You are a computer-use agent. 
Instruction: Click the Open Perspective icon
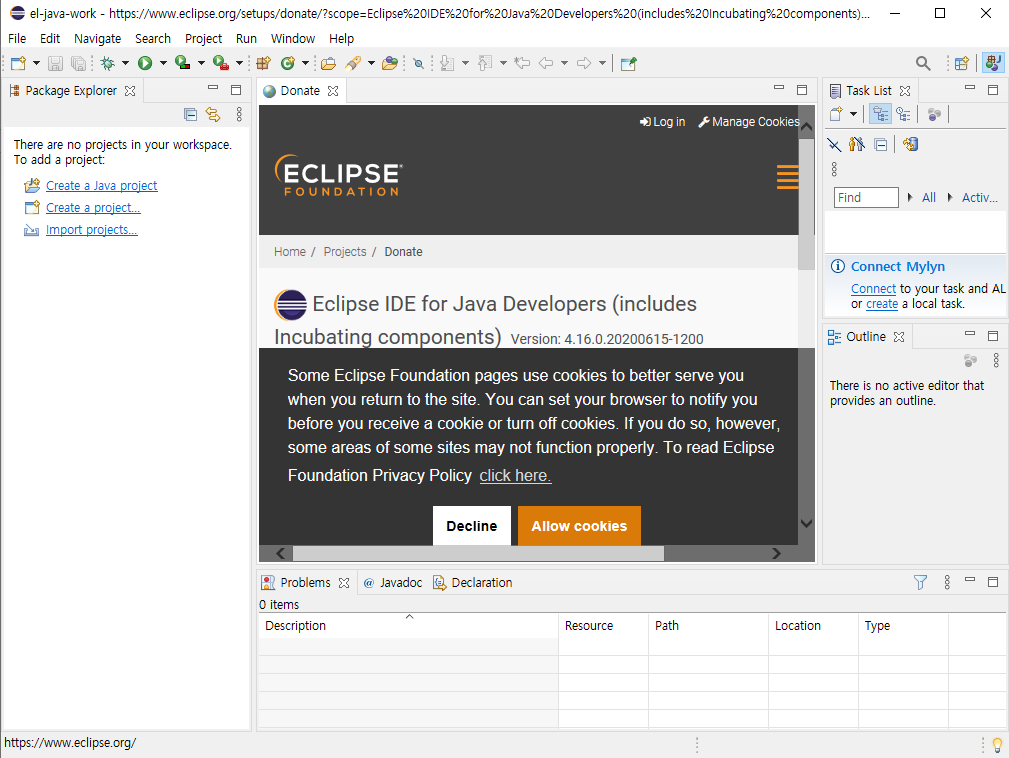(961, 63)
